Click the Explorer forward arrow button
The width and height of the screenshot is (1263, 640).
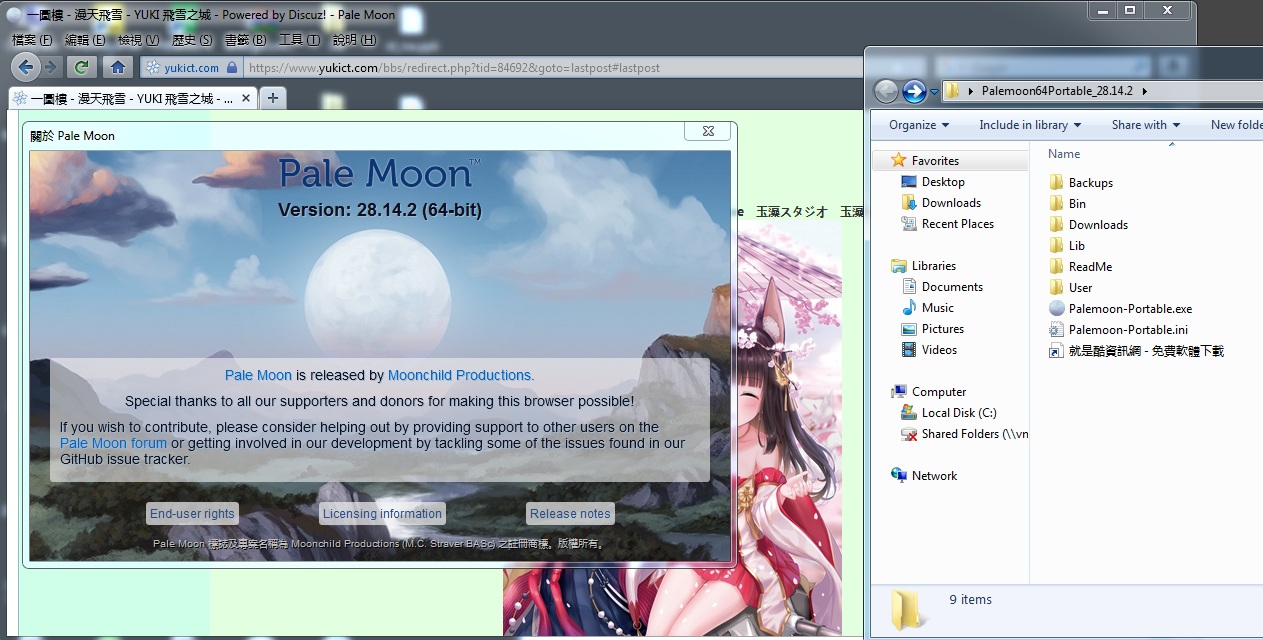coord(914,91)
